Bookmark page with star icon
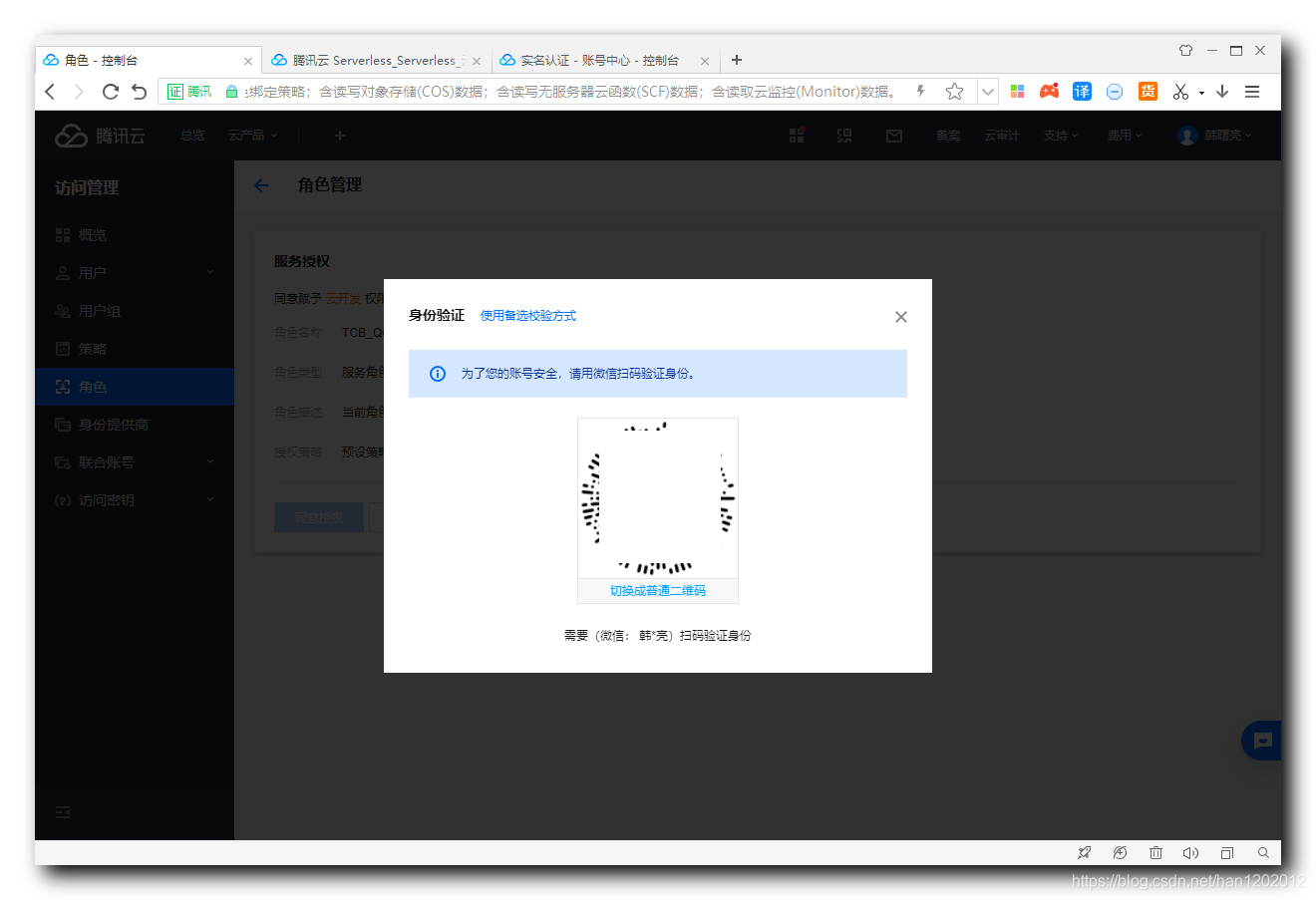This screenshot has height=900, width=1316. [x=954, y=92]
